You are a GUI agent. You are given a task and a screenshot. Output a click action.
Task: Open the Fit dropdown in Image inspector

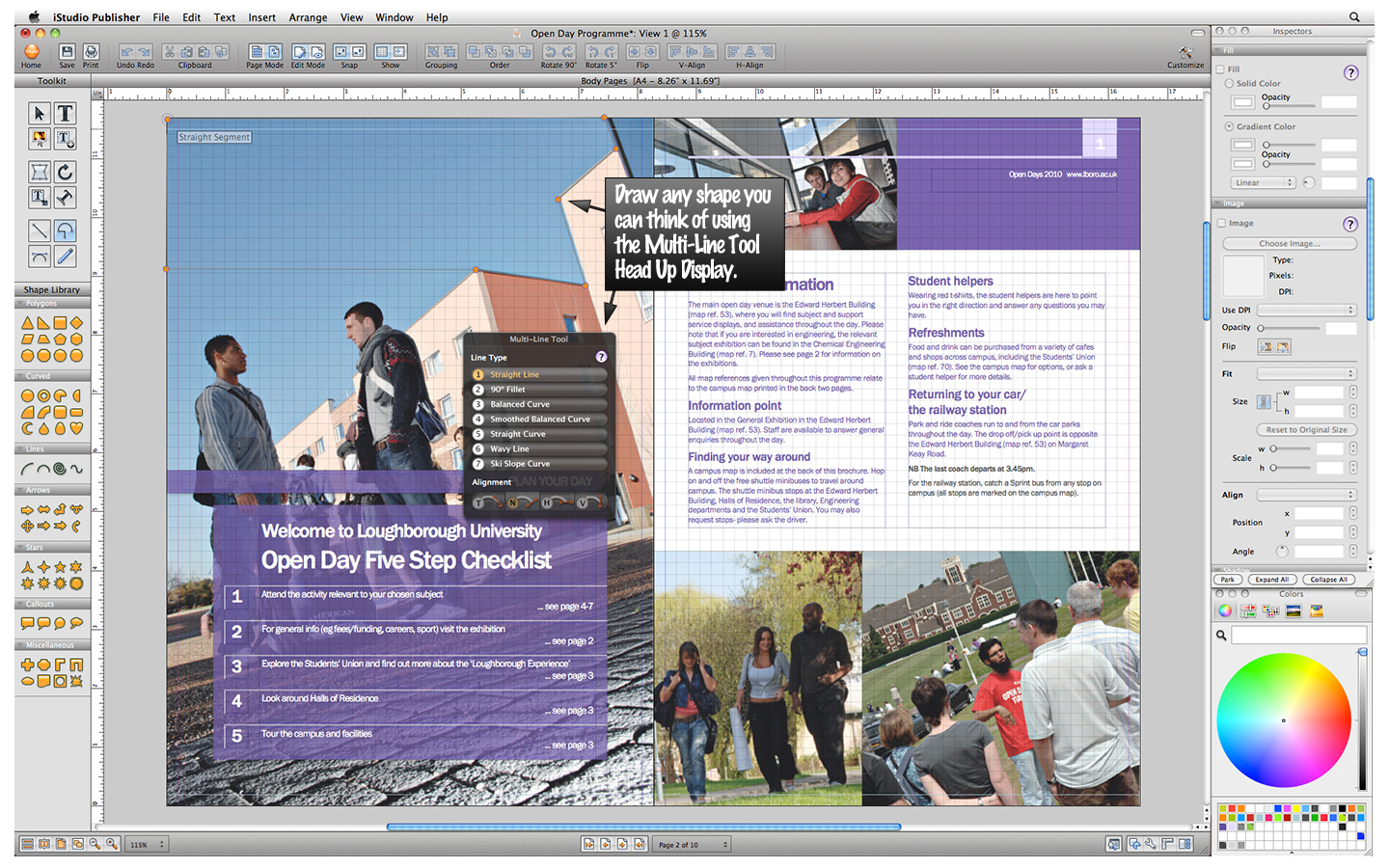[1307, 373]
